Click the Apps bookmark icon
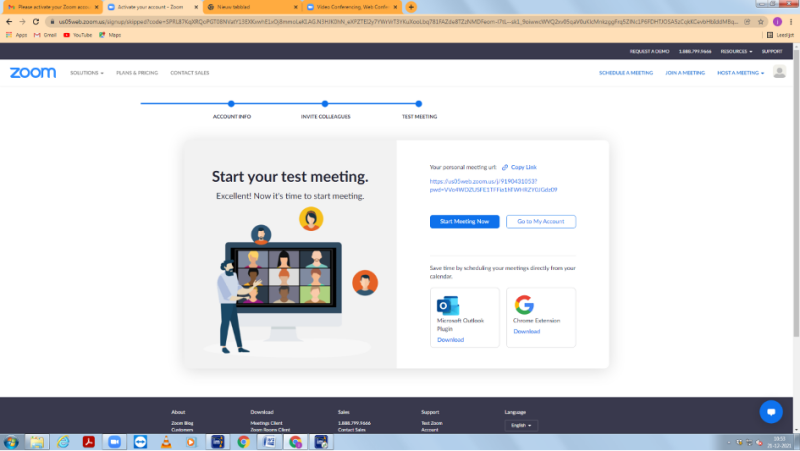The height and width of the screenshot is (451, 800). tap(9, 35)
